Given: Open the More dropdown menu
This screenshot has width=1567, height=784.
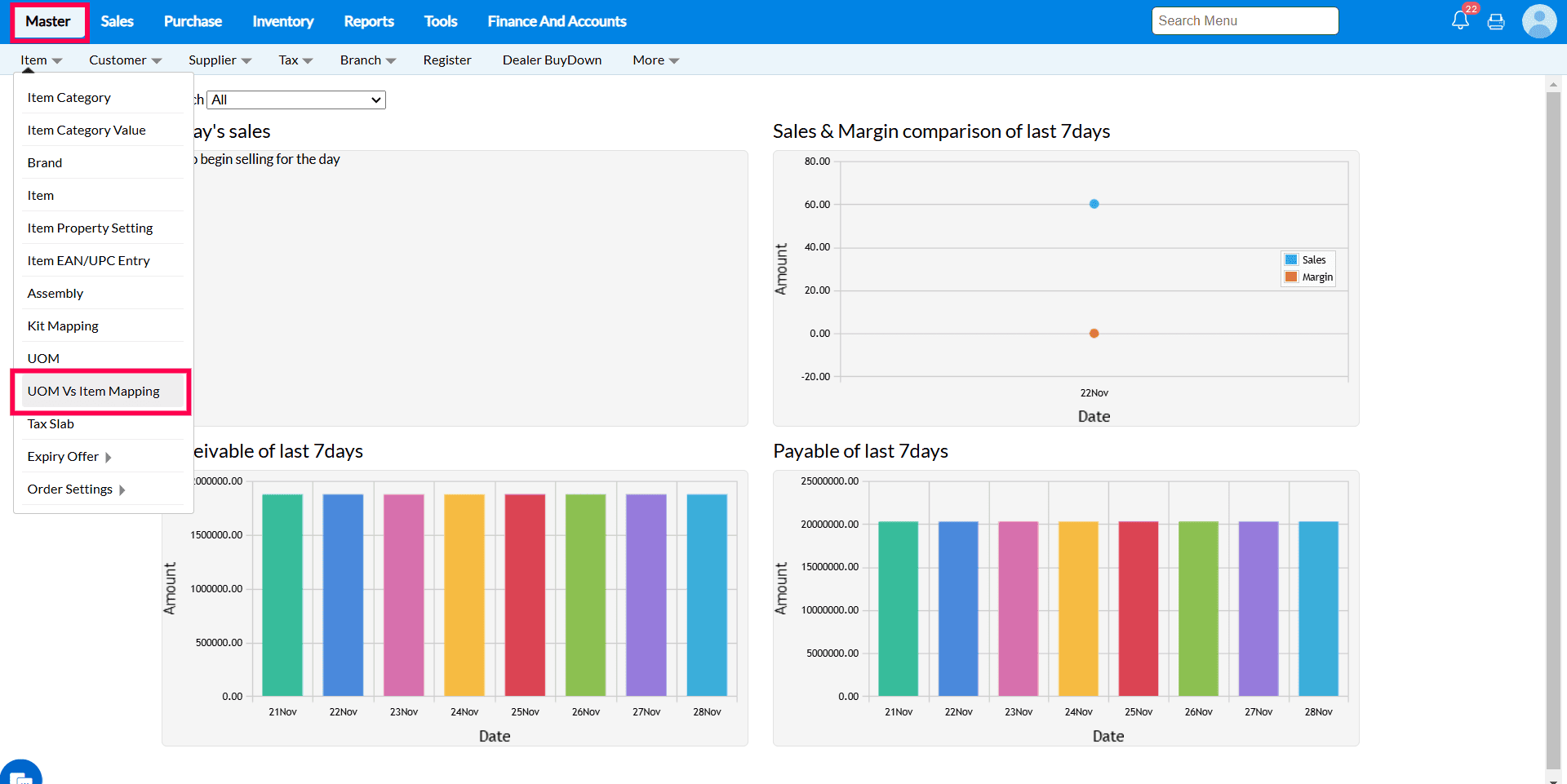Looking at the screenshot, I should pos(655,60).
